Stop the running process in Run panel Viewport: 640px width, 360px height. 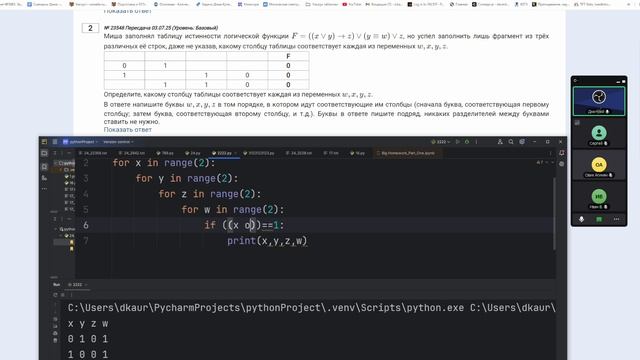[x=63, y=295]
